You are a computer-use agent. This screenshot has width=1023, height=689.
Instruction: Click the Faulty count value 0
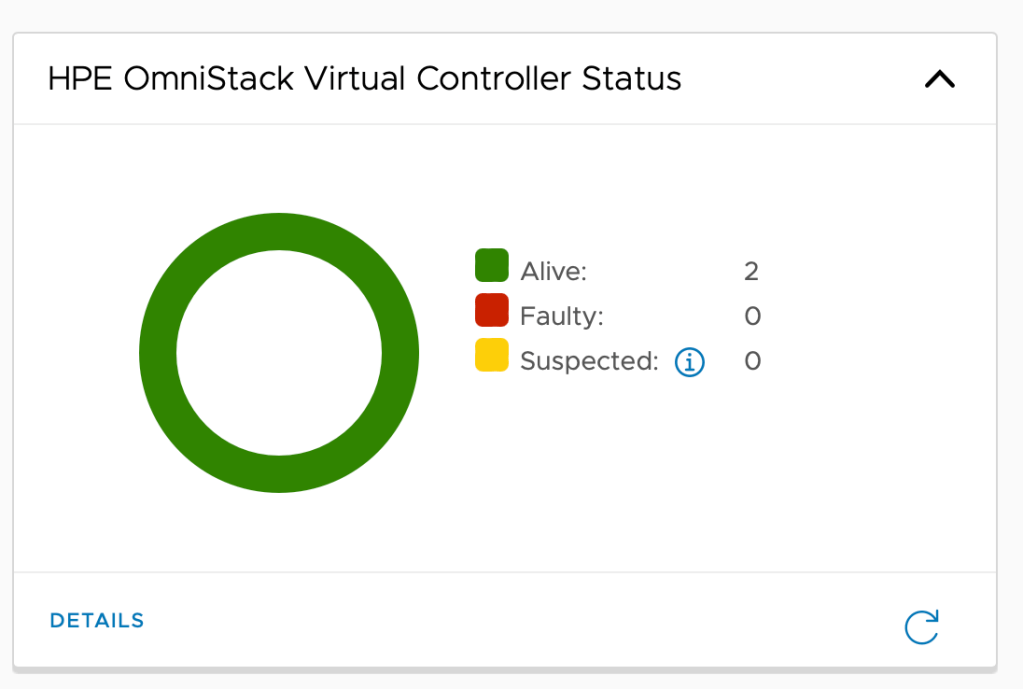coord(752,317)
